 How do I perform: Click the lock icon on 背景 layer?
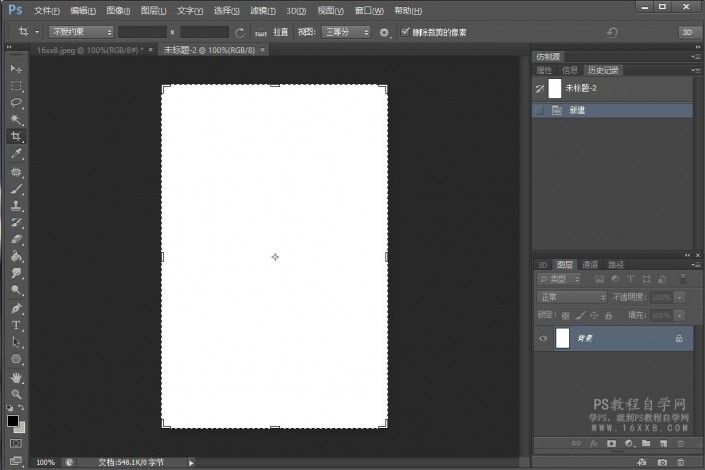pyautogui.click(x=679, y=339)
